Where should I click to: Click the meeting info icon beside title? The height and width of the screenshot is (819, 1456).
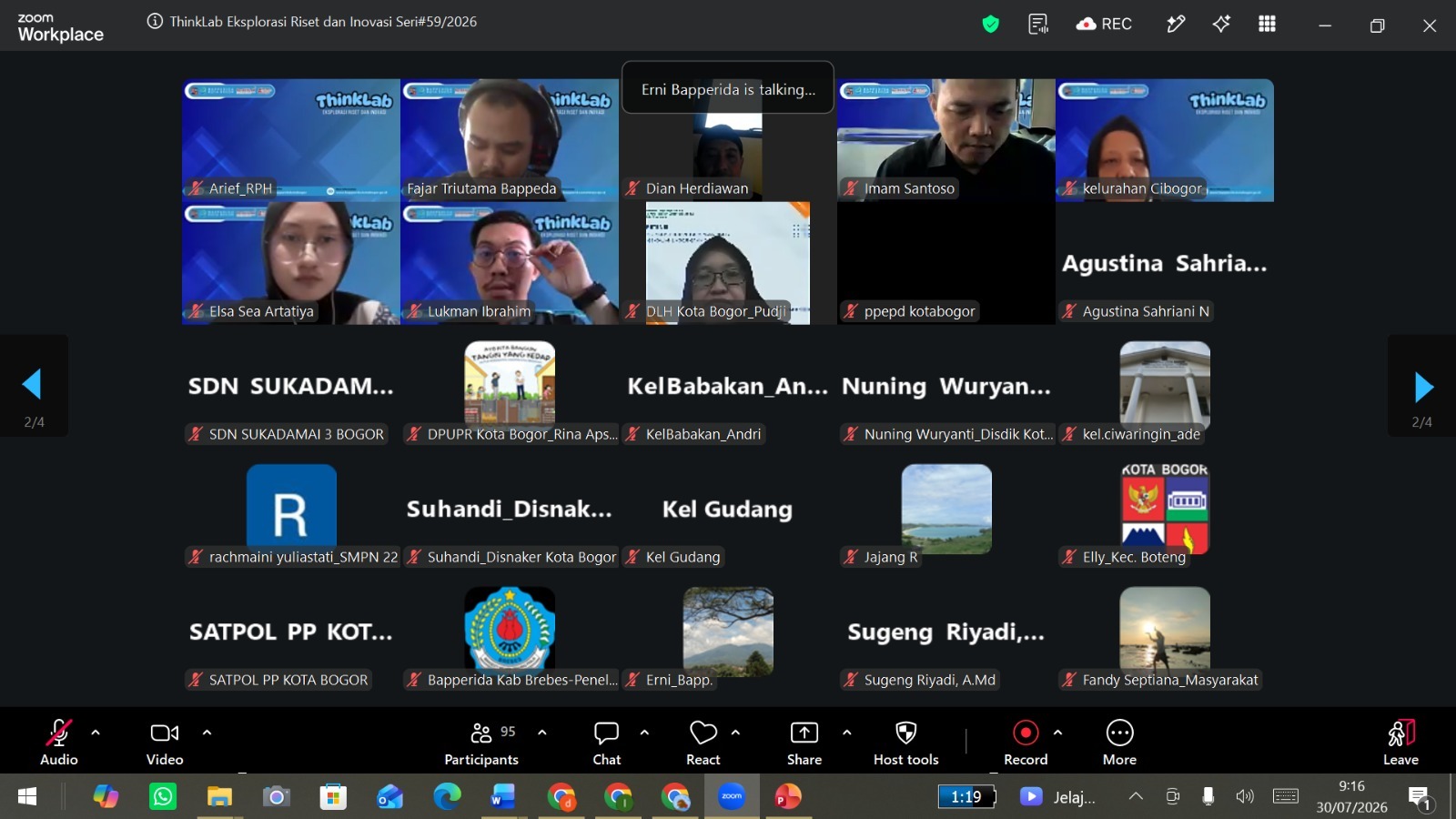[x=155, y=22]
